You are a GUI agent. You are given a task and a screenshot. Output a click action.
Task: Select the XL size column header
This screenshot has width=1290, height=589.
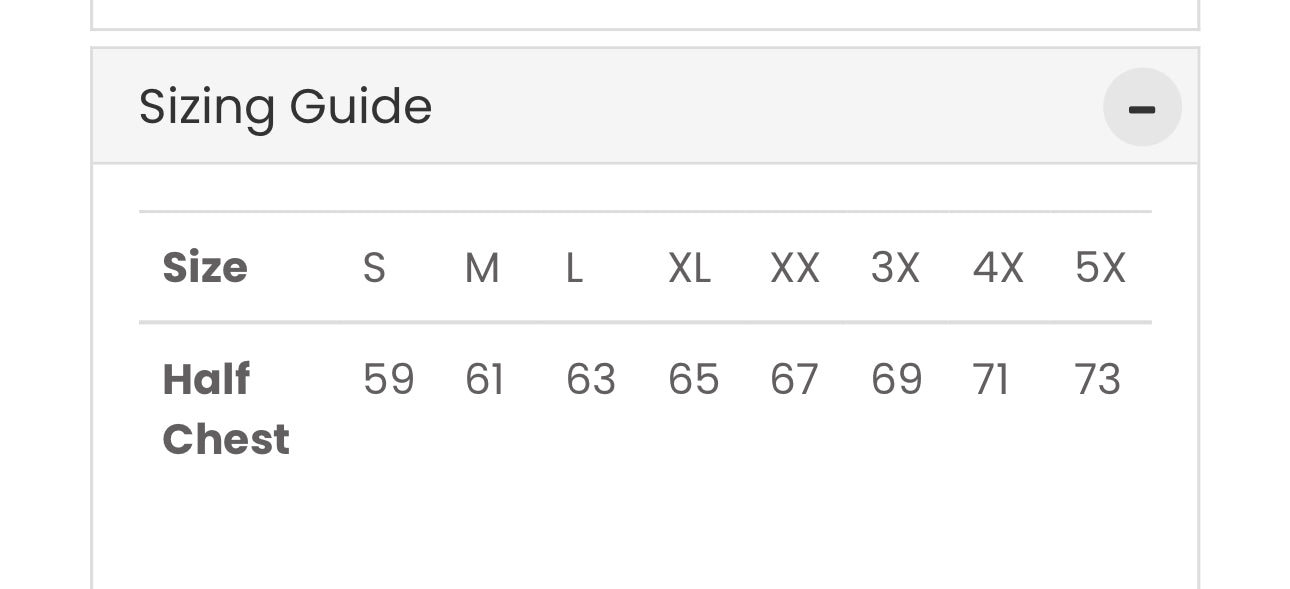[690, 268]
